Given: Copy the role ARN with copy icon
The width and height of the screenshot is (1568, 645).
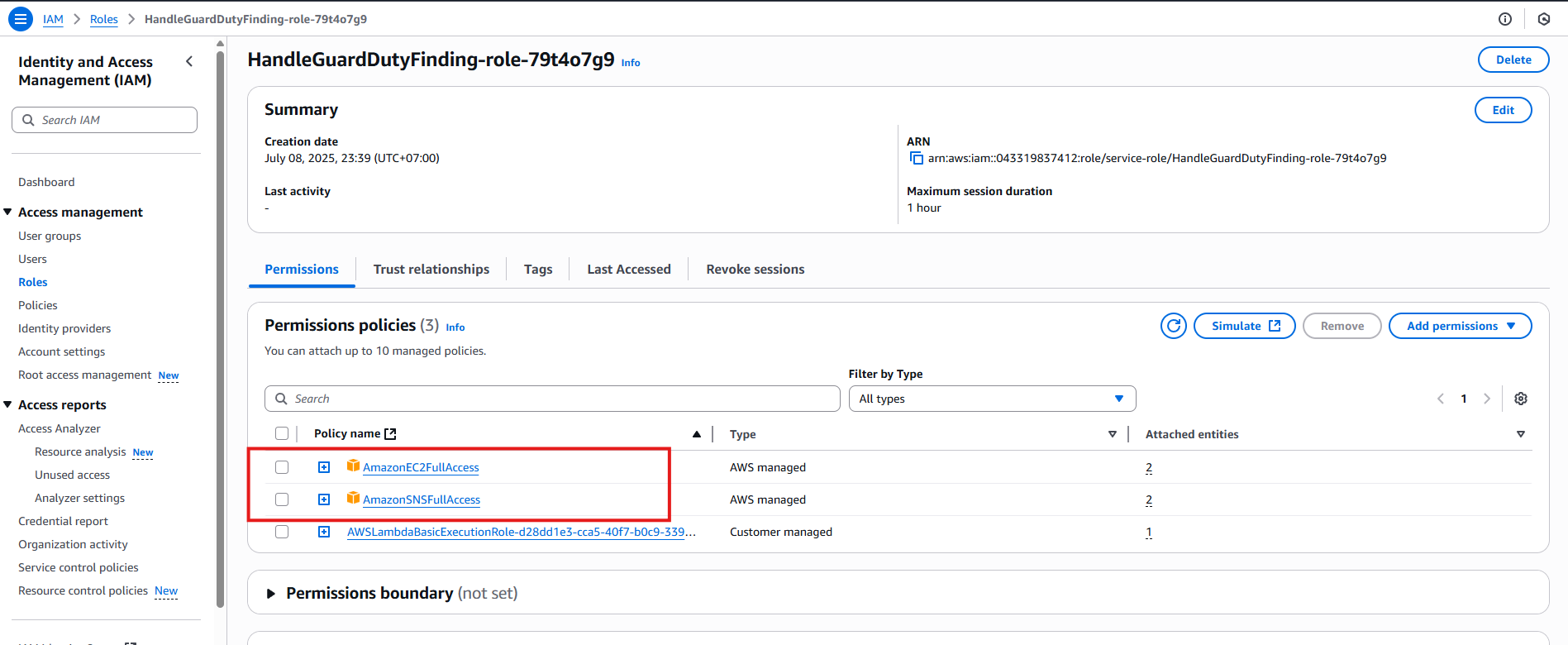Looking at the screenshot, I should [x=916, y=158].
